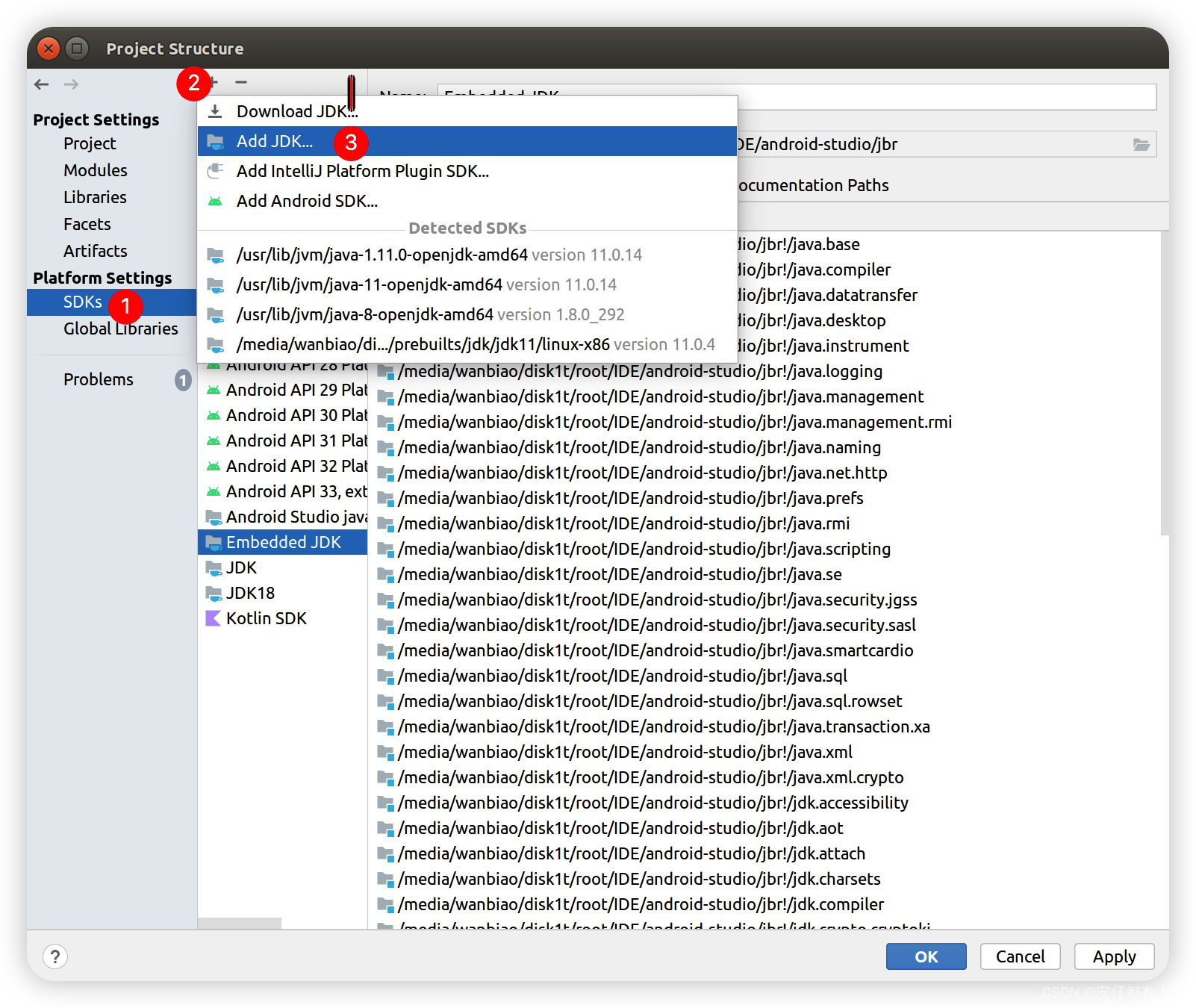Click the classpath list vertical scrollbar
The width and height of the screenshot is (1196, 1008).
tap(1165, 383)
